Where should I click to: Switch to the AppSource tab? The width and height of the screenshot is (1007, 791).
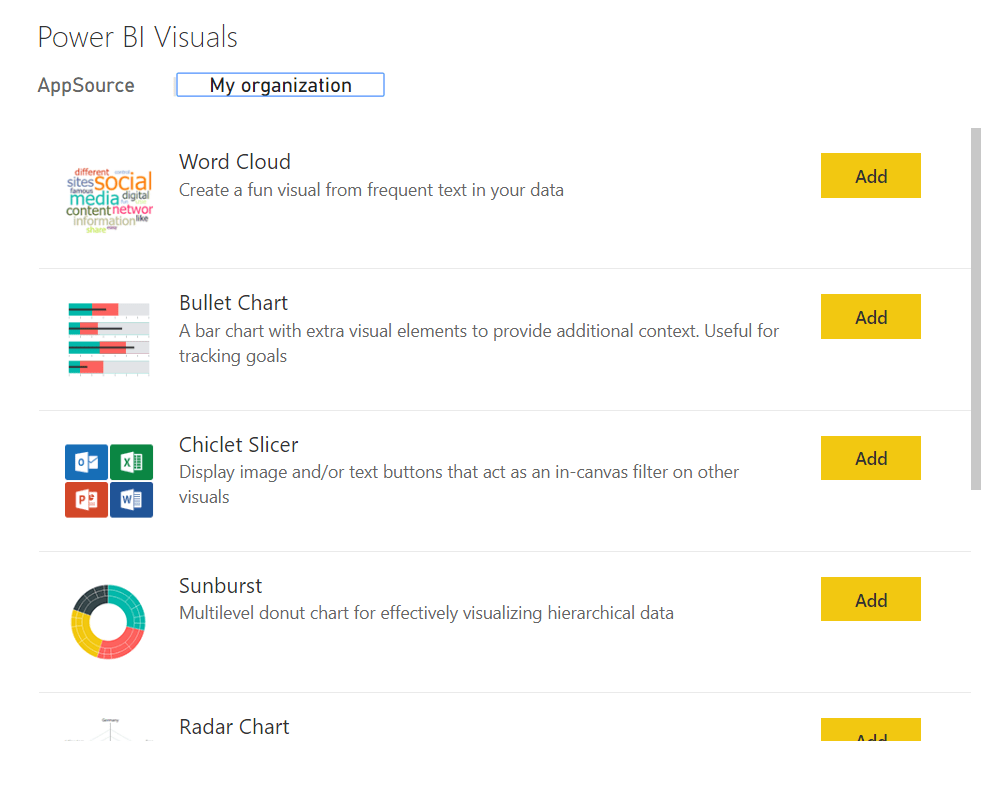pyautogui.click(x=86, y=86)
